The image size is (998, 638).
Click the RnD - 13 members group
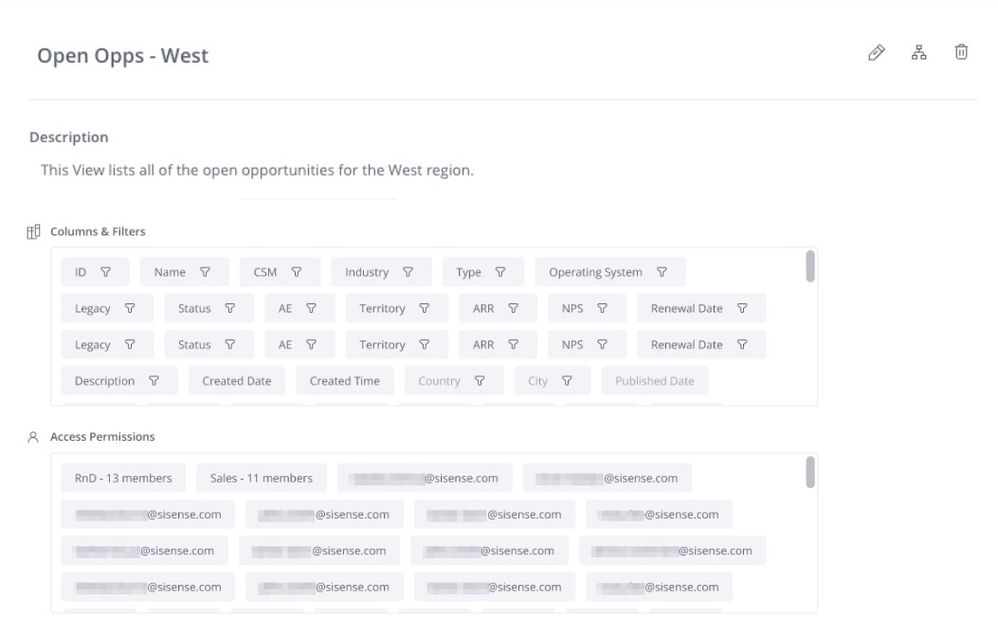[123, 478]
